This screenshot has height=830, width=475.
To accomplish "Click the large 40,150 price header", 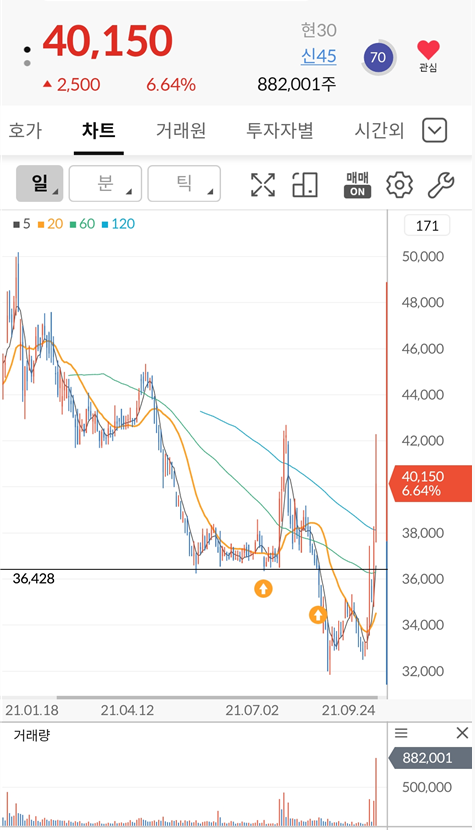I will click(x=108, y=41).
